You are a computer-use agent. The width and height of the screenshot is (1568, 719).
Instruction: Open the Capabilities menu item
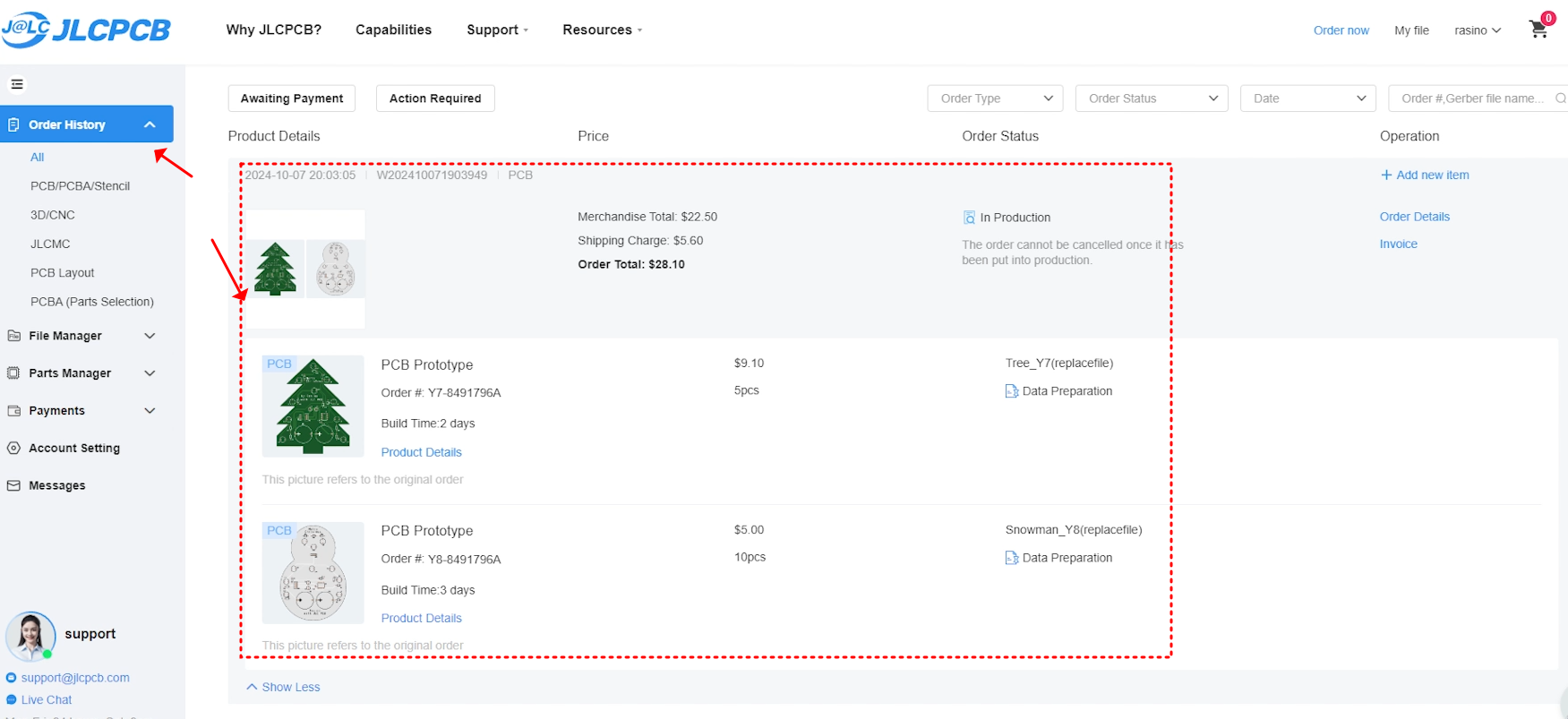393,30
